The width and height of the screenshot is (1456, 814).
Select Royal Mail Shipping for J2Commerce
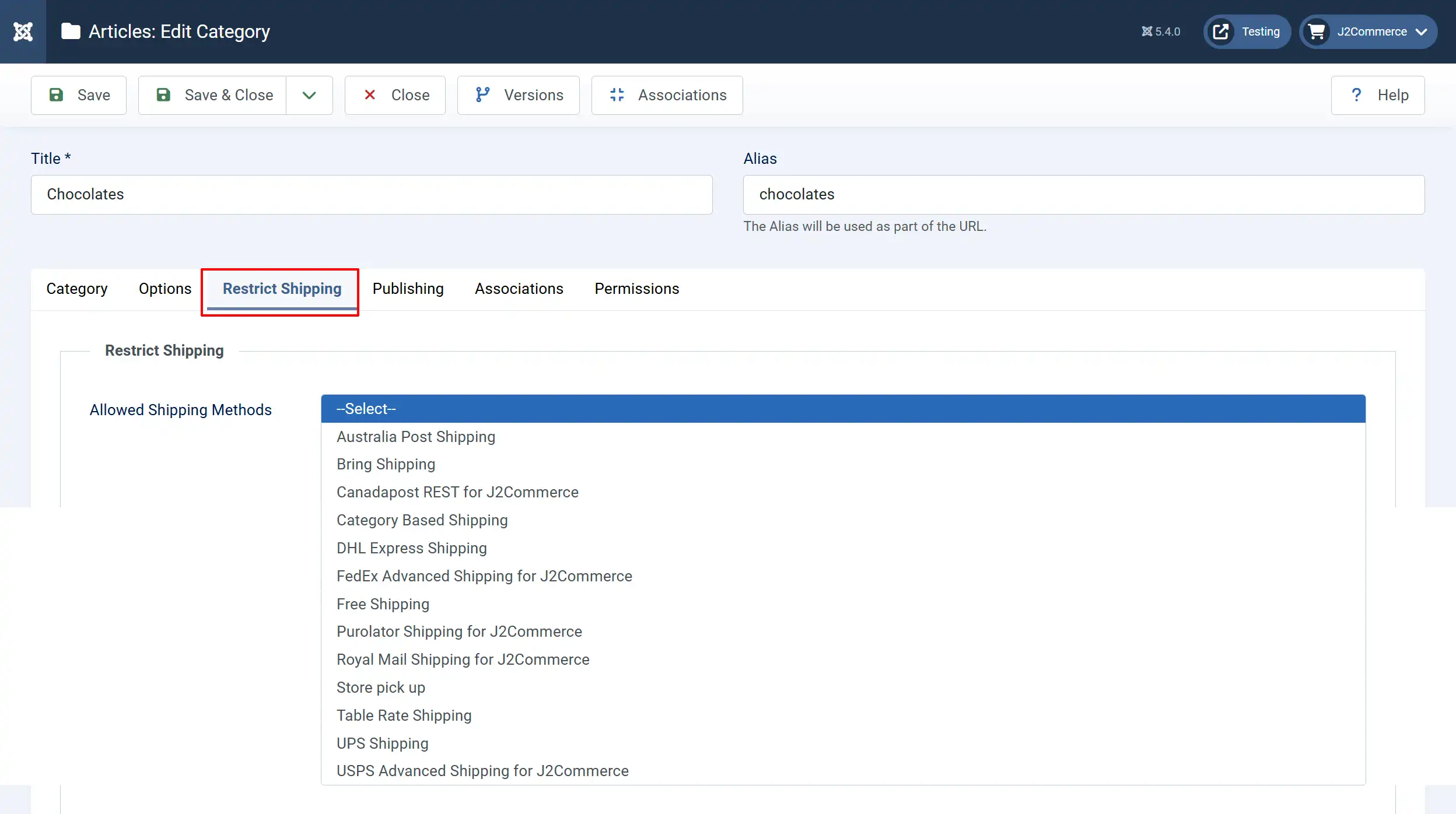tap(843, 659)
